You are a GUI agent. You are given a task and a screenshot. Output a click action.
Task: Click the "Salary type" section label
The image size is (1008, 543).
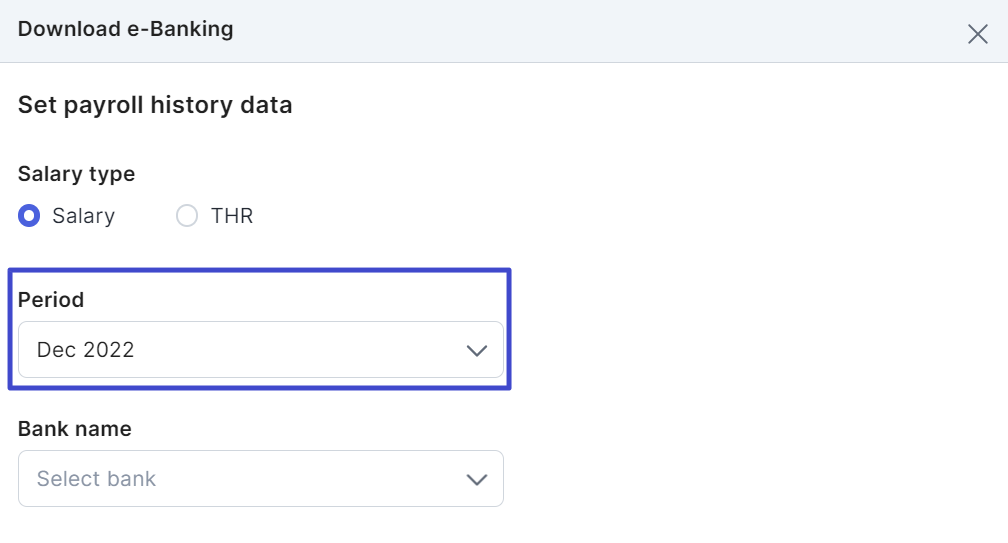coord(76,174)
